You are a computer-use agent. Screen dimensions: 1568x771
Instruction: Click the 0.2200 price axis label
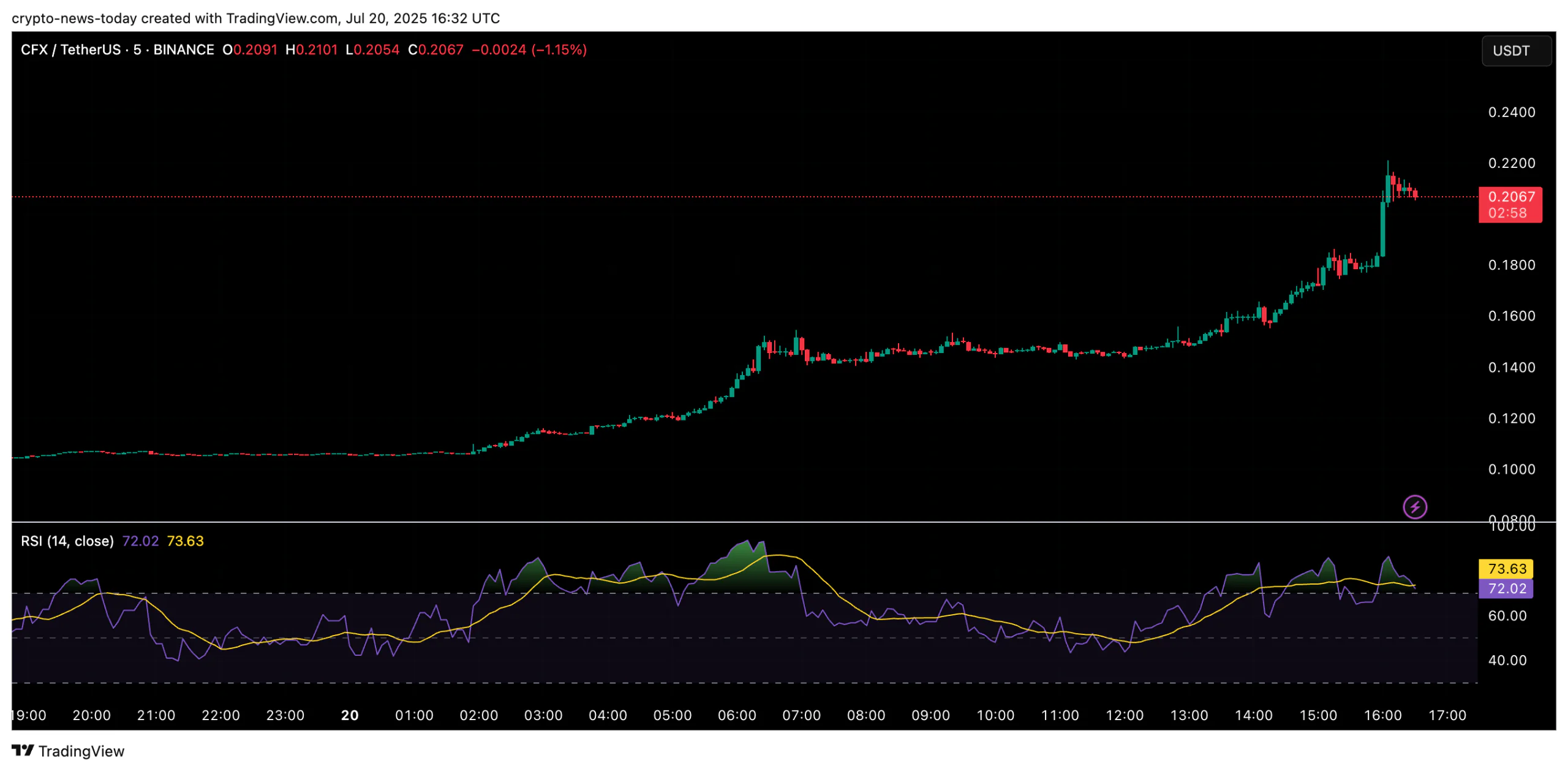1511,163
